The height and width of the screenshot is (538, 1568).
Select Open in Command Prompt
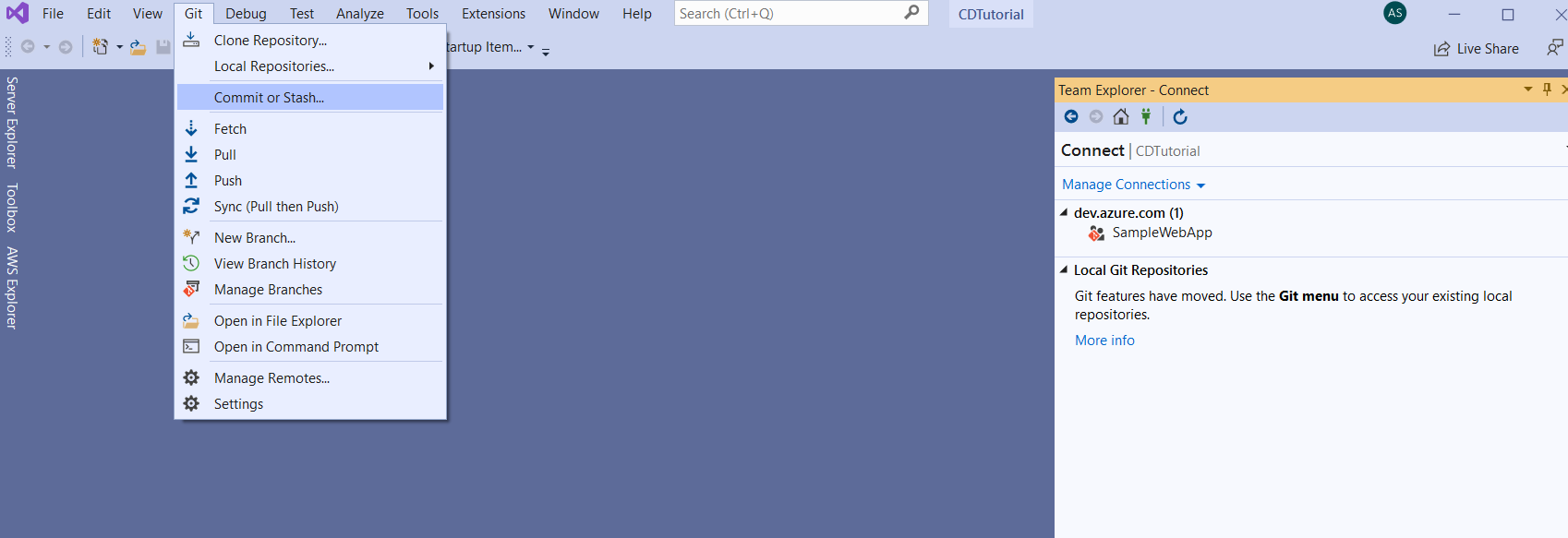click(x=310, y=346)
